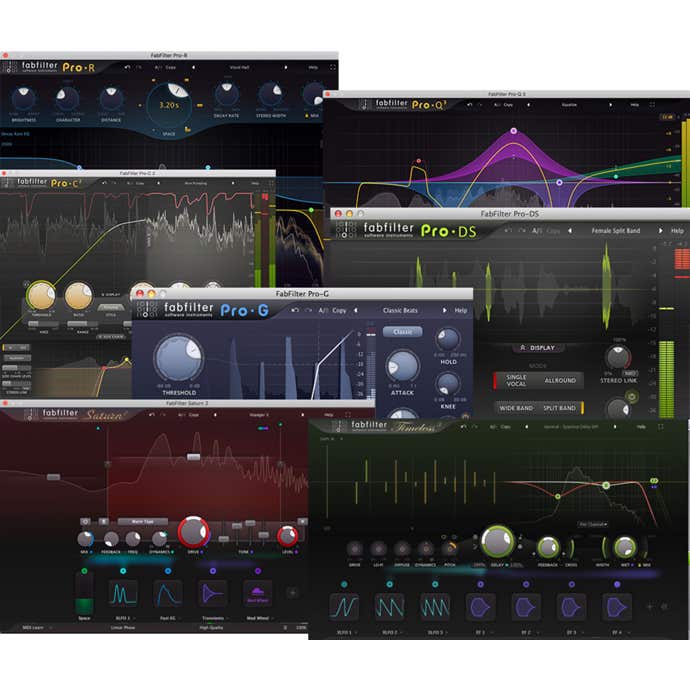Click the Redo arrow in Pro-DS header
The image size is (690, 690).
coord(522,231)
